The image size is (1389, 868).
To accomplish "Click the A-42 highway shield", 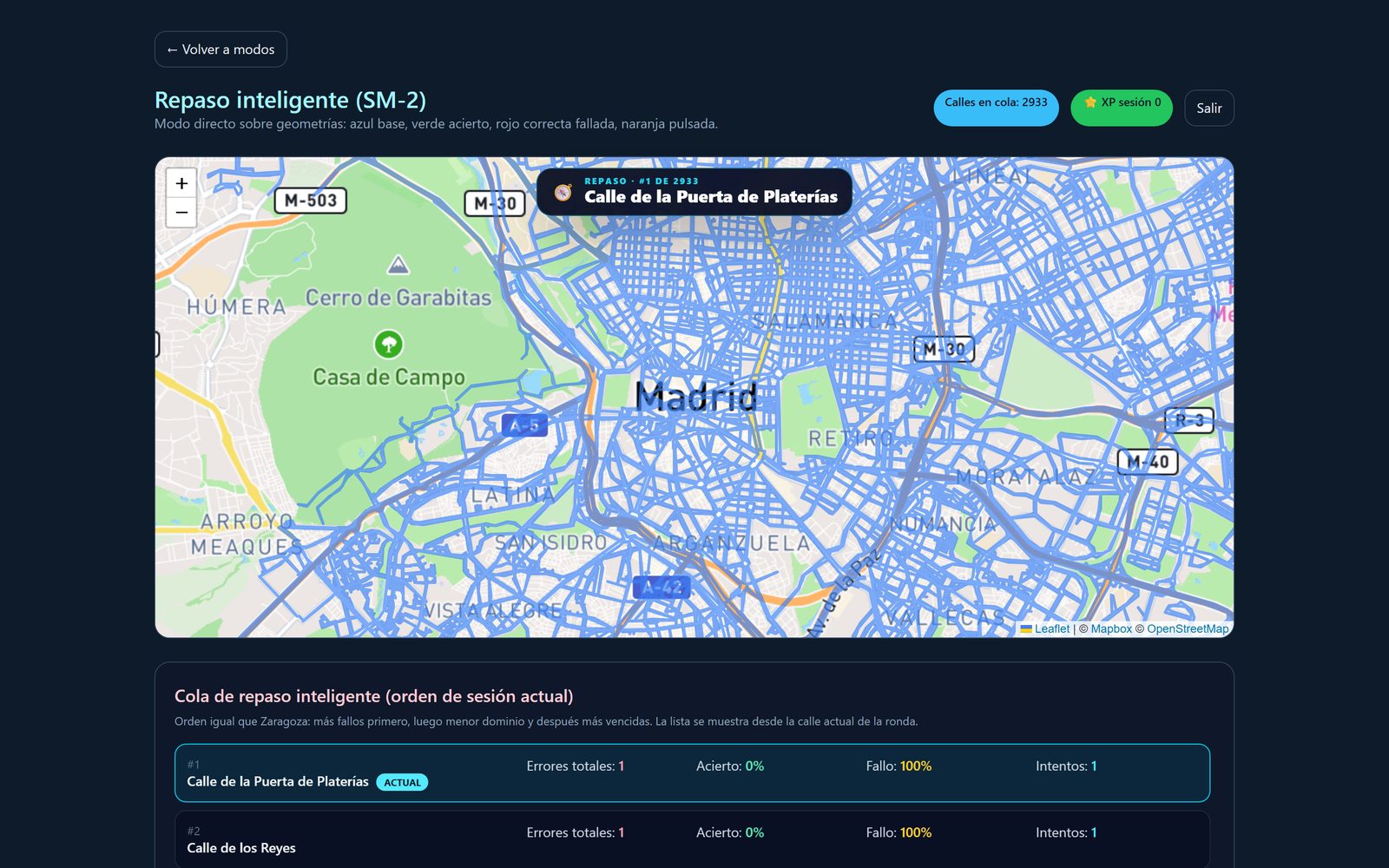I will (x=662, y=588).
